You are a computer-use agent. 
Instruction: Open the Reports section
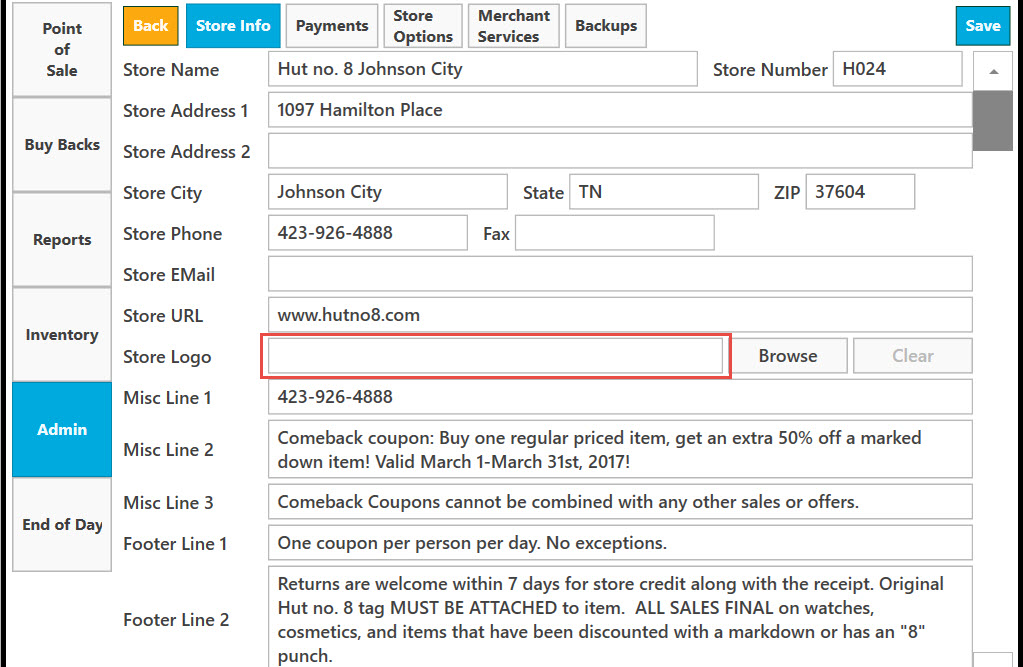[x=62, y=240]
